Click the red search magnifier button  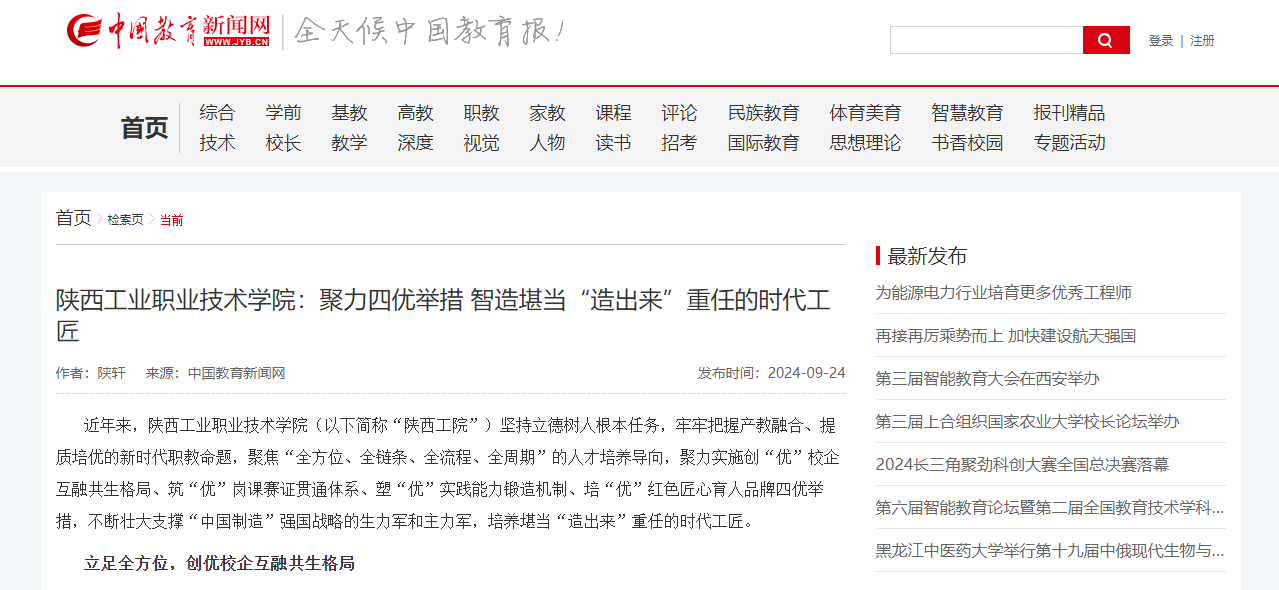[1105, 40]
